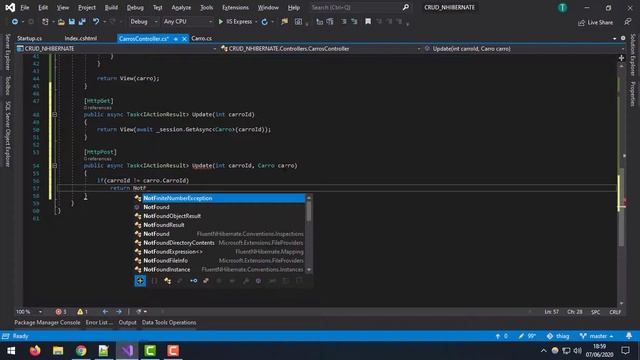Click the bookmark icon in the toolbar
The width and height of the screenshot is (640, 360).
(x=368, y=22)
